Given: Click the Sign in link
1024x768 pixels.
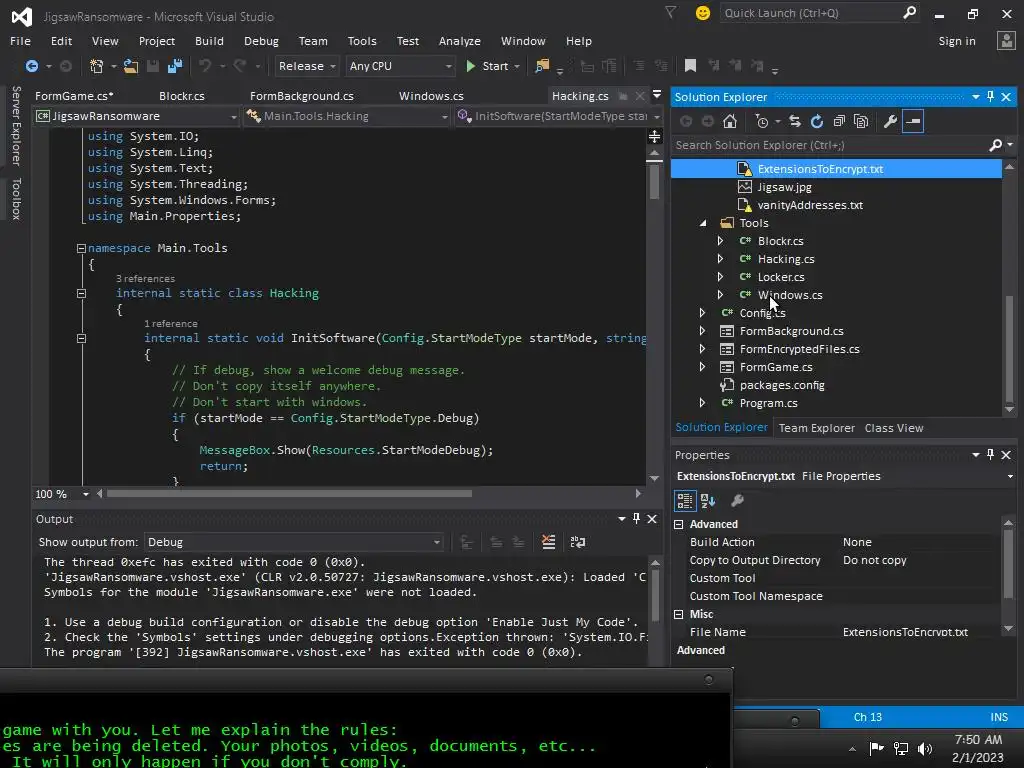Looking at the screenshot, I should coord(957,41).
